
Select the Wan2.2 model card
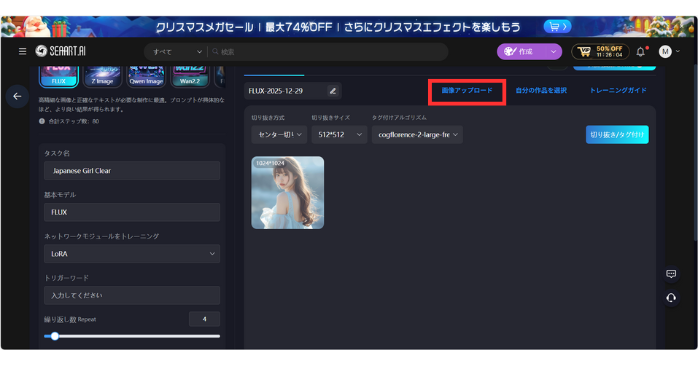[190, 76]
